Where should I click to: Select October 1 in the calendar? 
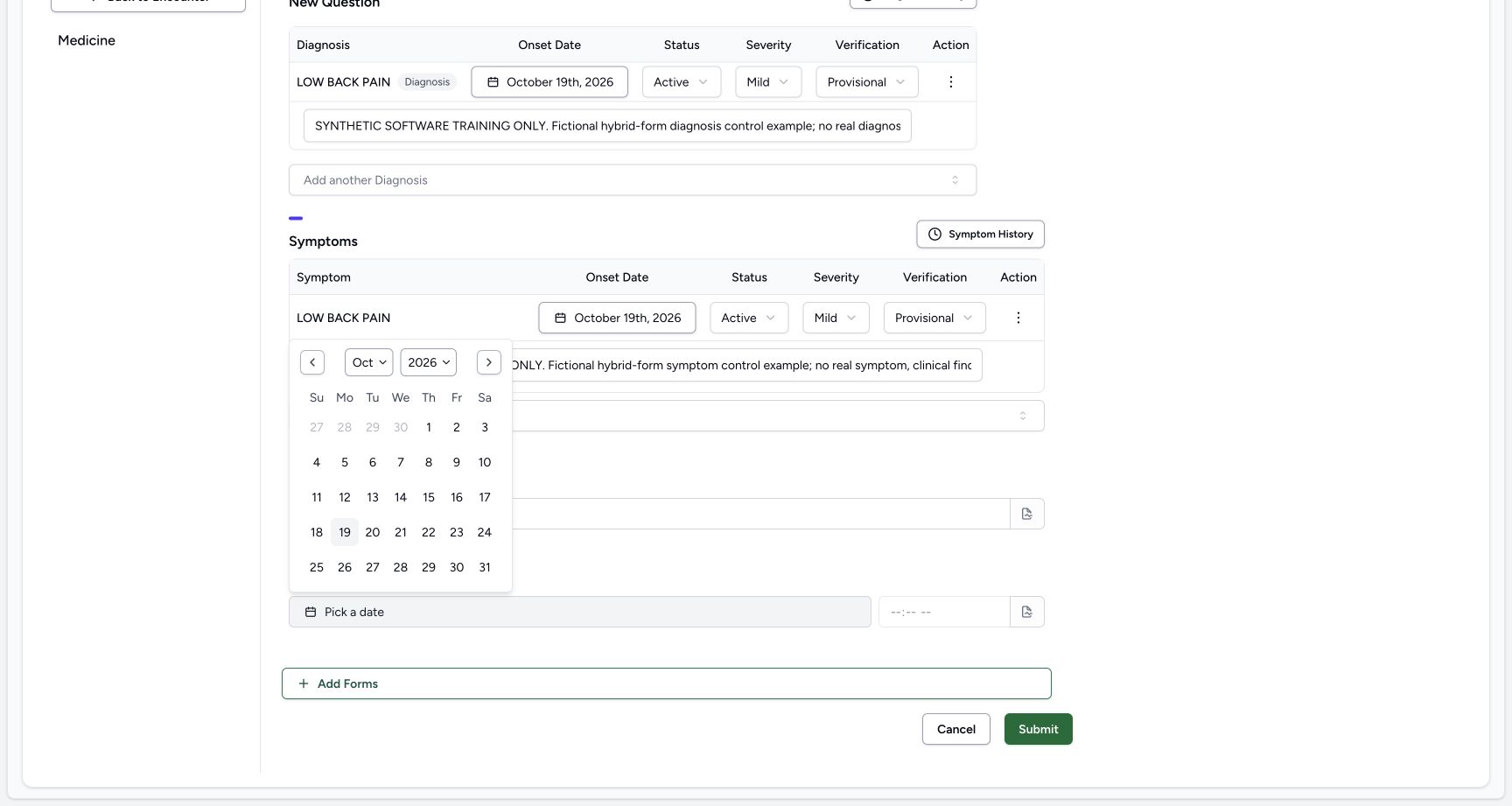click(429, 427)
